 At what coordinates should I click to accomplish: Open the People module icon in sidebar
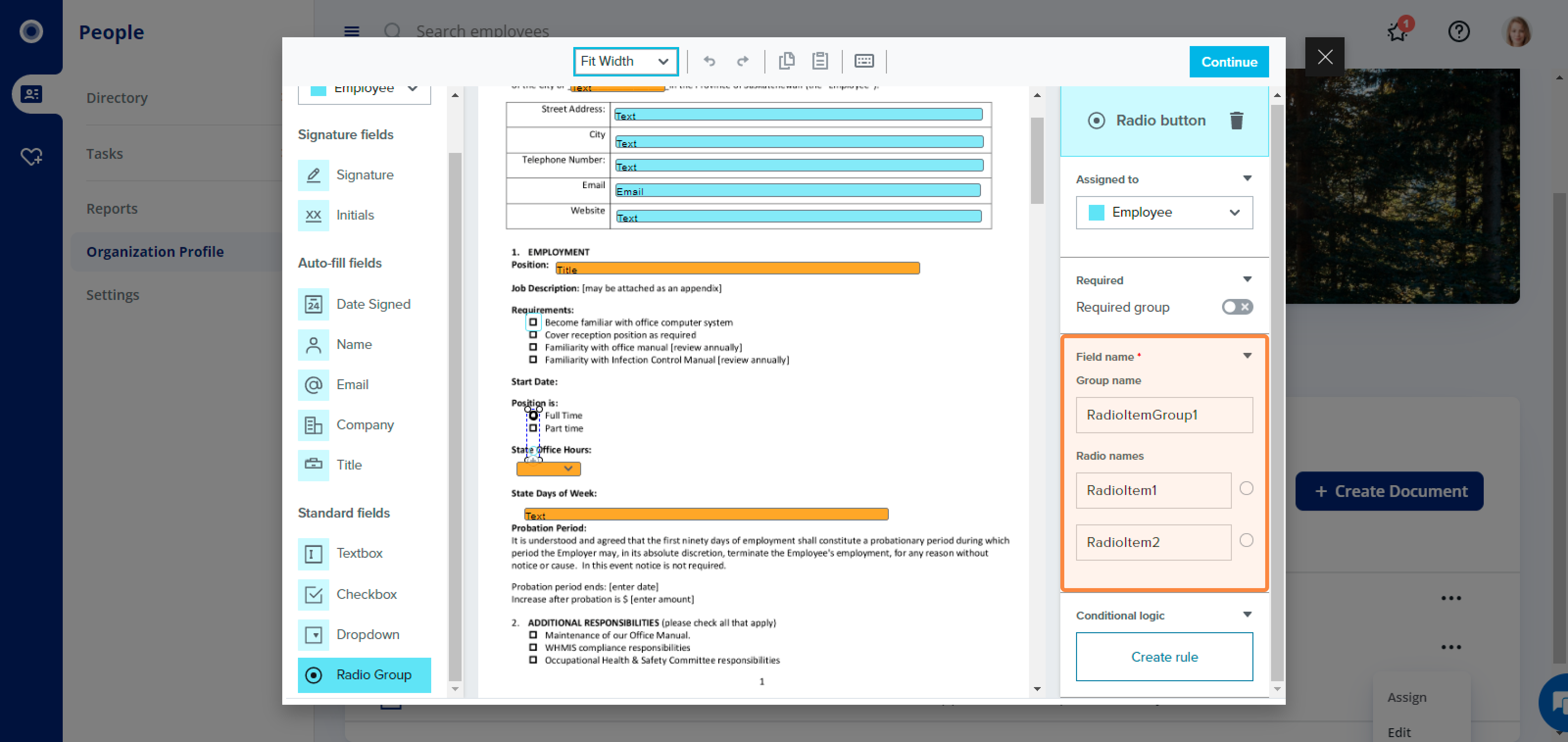[x=32, y=94]
